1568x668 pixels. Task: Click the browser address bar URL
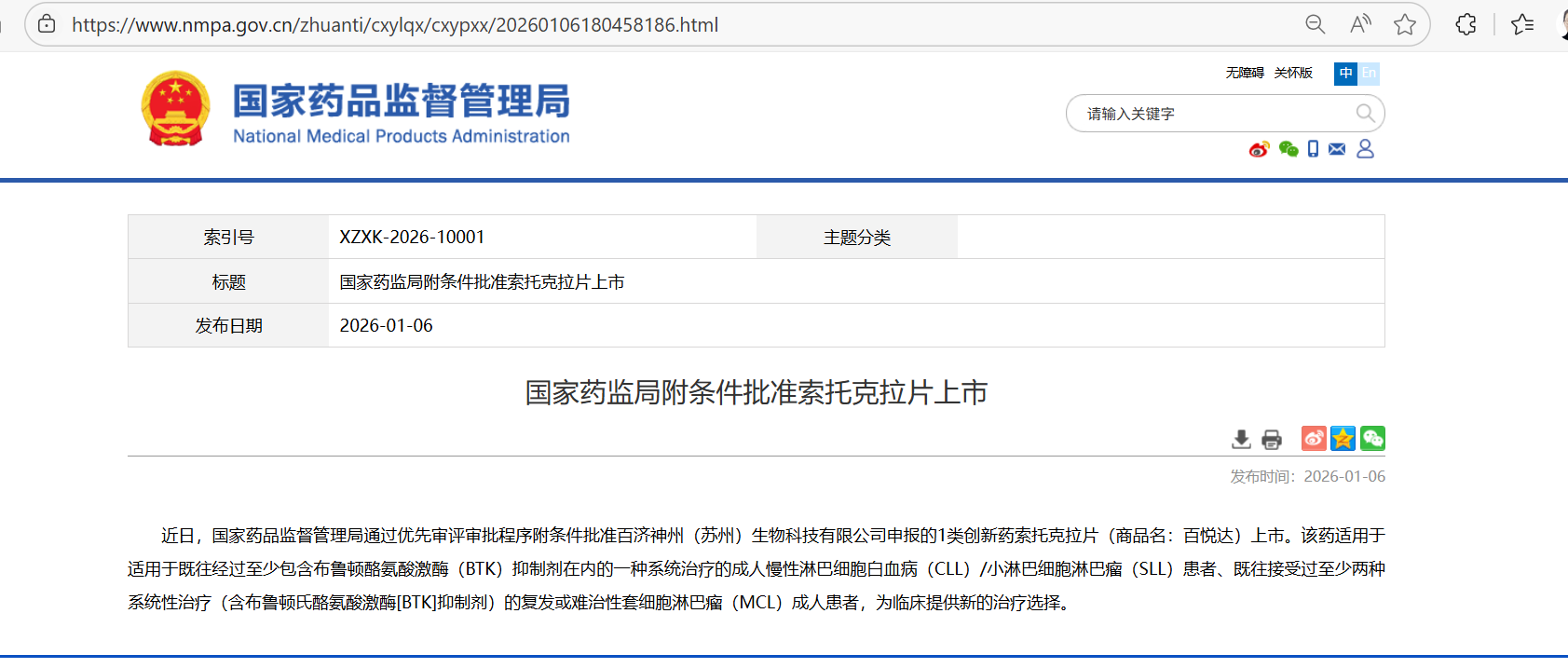tap(395, 25)
